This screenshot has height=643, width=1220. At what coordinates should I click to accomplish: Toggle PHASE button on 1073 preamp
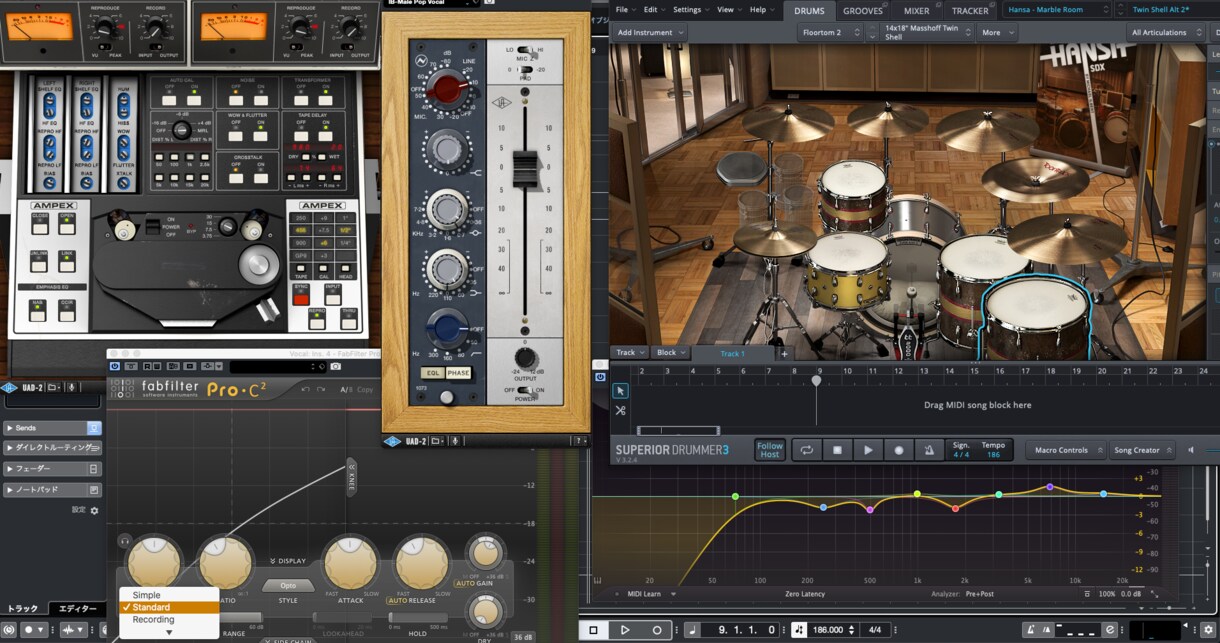tap(458, 373)
